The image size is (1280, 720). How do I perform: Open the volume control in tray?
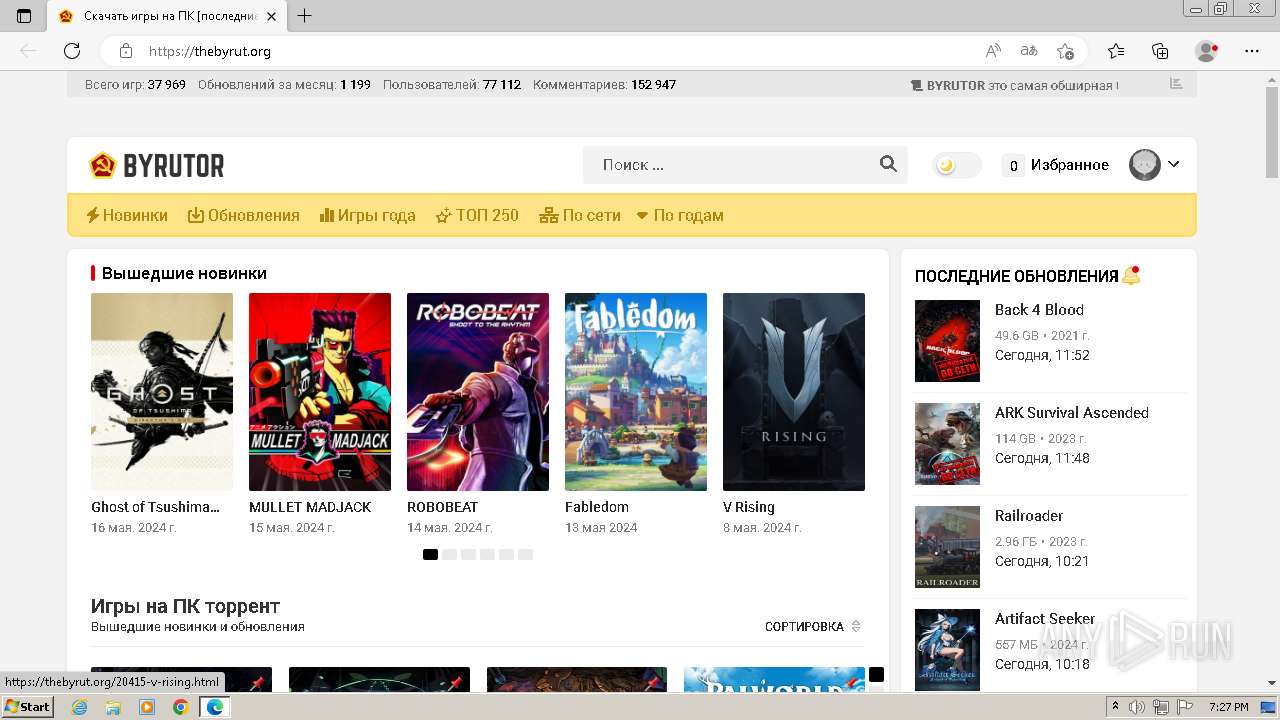pyautogui.click(x=1137, y=707)
